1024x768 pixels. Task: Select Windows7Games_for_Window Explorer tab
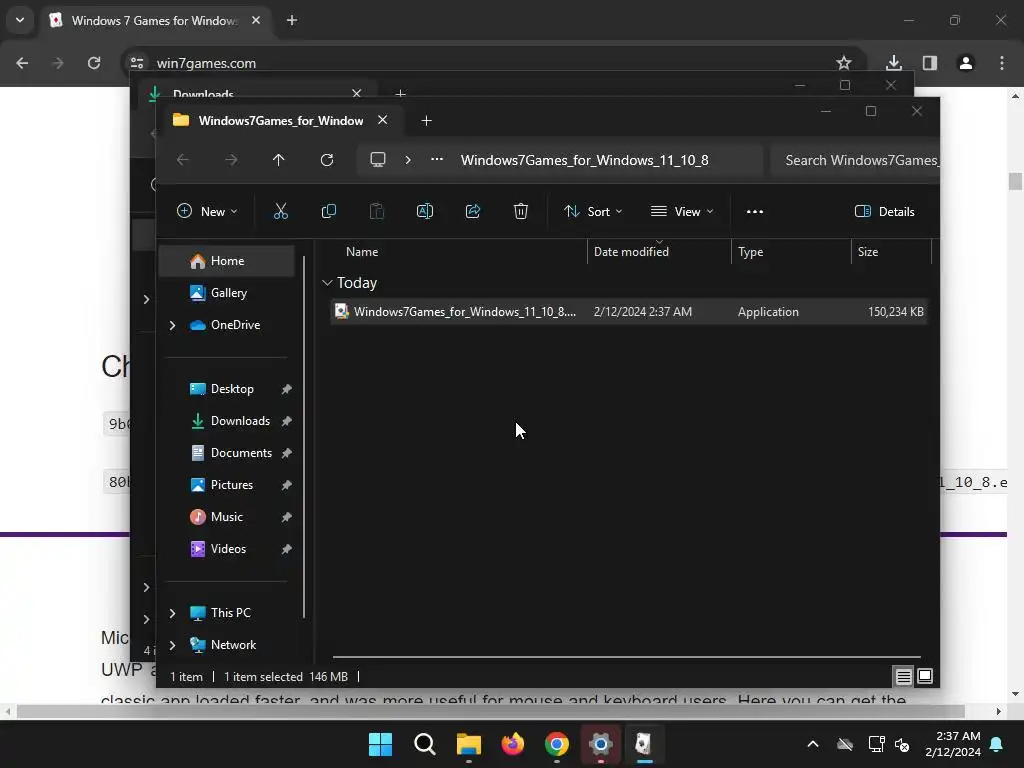[281, 121]
